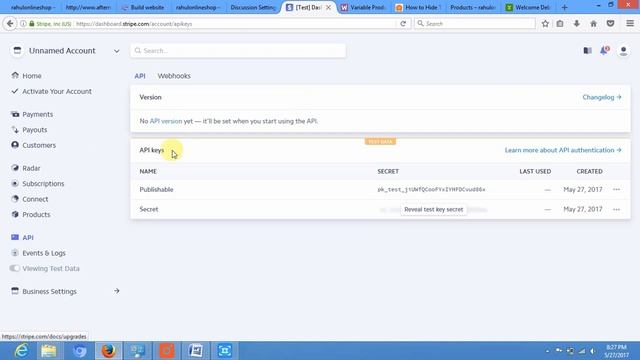Bookmark this page with star icon
This screenshot has width=640, height=360.
(545, 24)
